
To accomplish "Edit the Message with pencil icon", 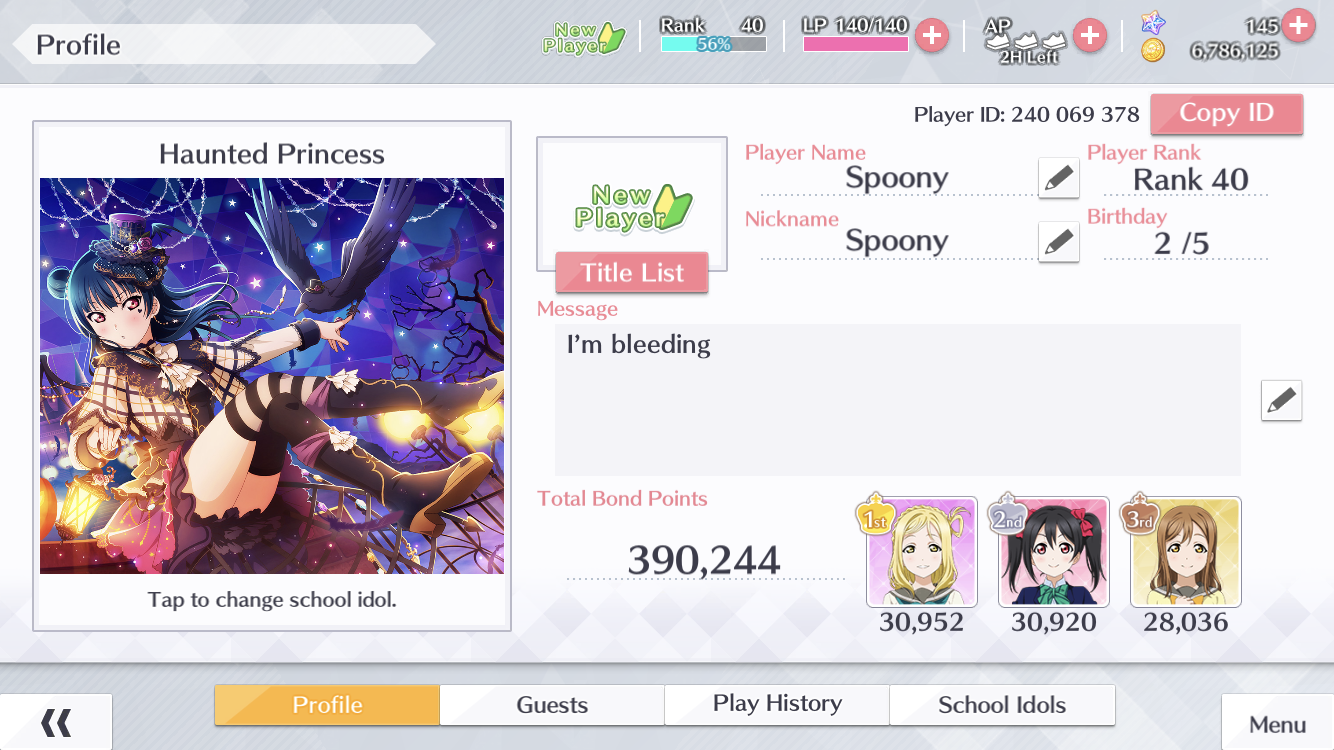I will click(1281, 400).
